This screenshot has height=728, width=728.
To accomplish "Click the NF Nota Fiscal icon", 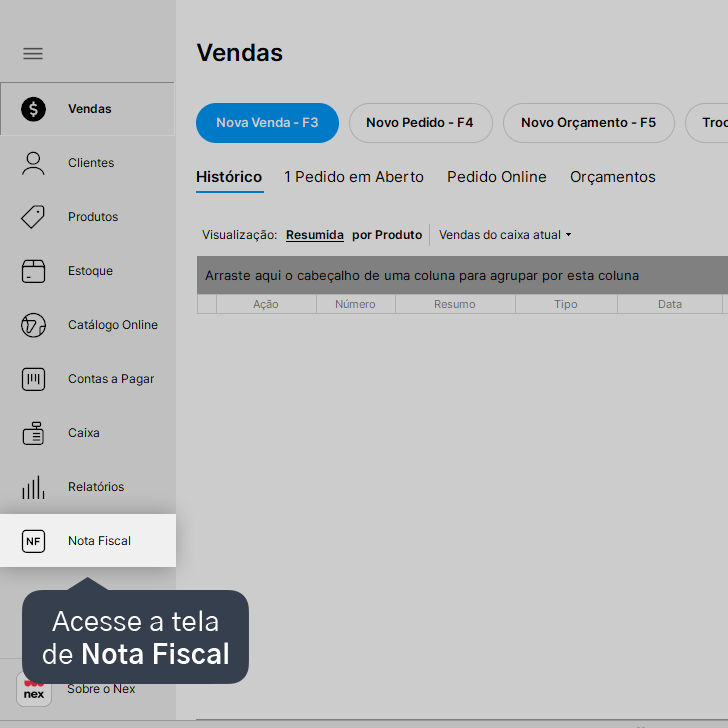I will pyautogui.click(x=33, y=541).
